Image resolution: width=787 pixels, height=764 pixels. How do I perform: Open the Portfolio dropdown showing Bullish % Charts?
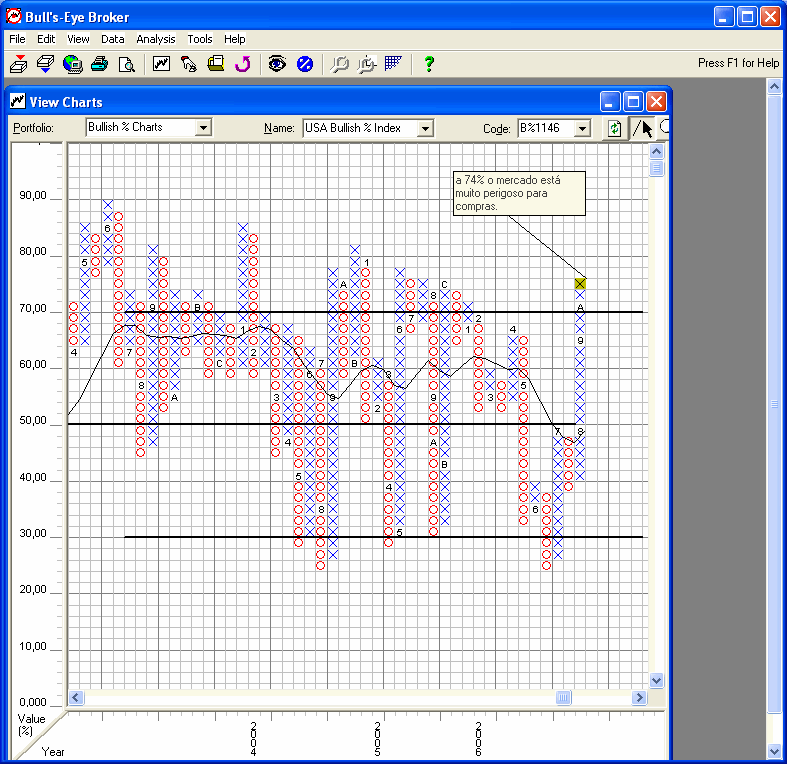coord(203,128)
